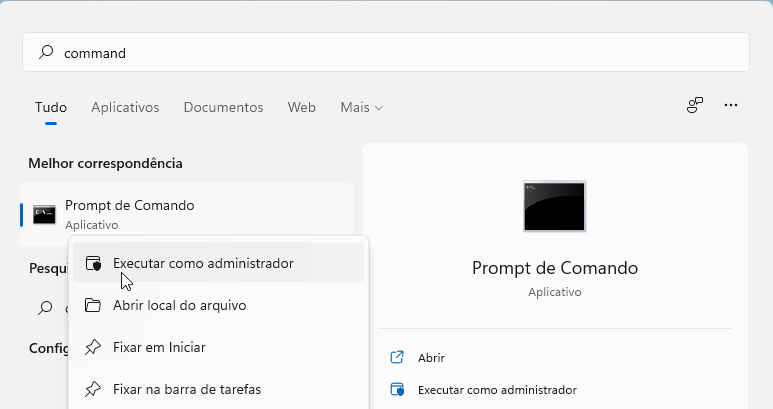Viewport: 773px width, 409px height.
Task: Choose Fixar em Iniciar
Action: pos(218,347)
